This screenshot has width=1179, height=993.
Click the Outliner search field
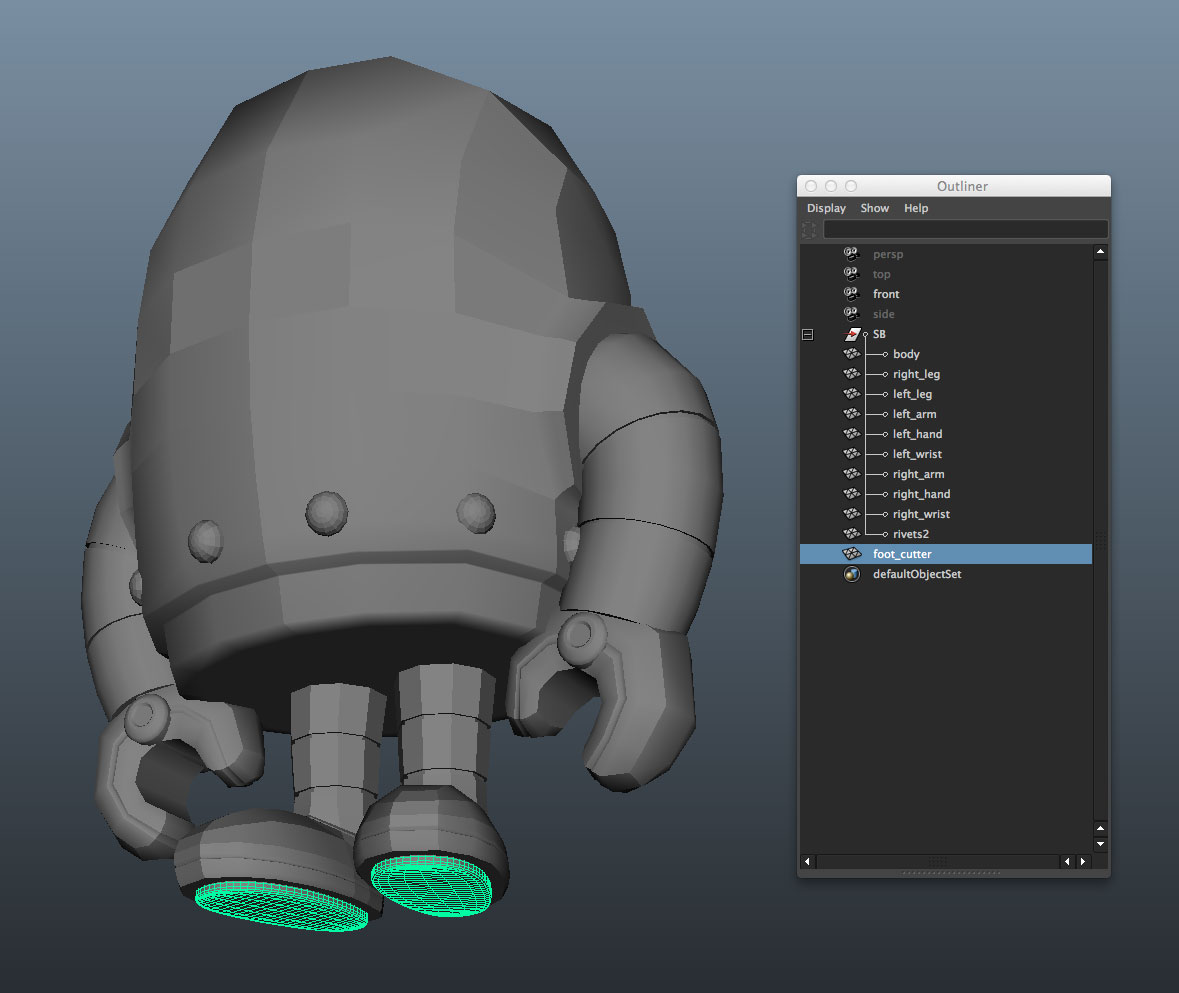tap(965, 229)
